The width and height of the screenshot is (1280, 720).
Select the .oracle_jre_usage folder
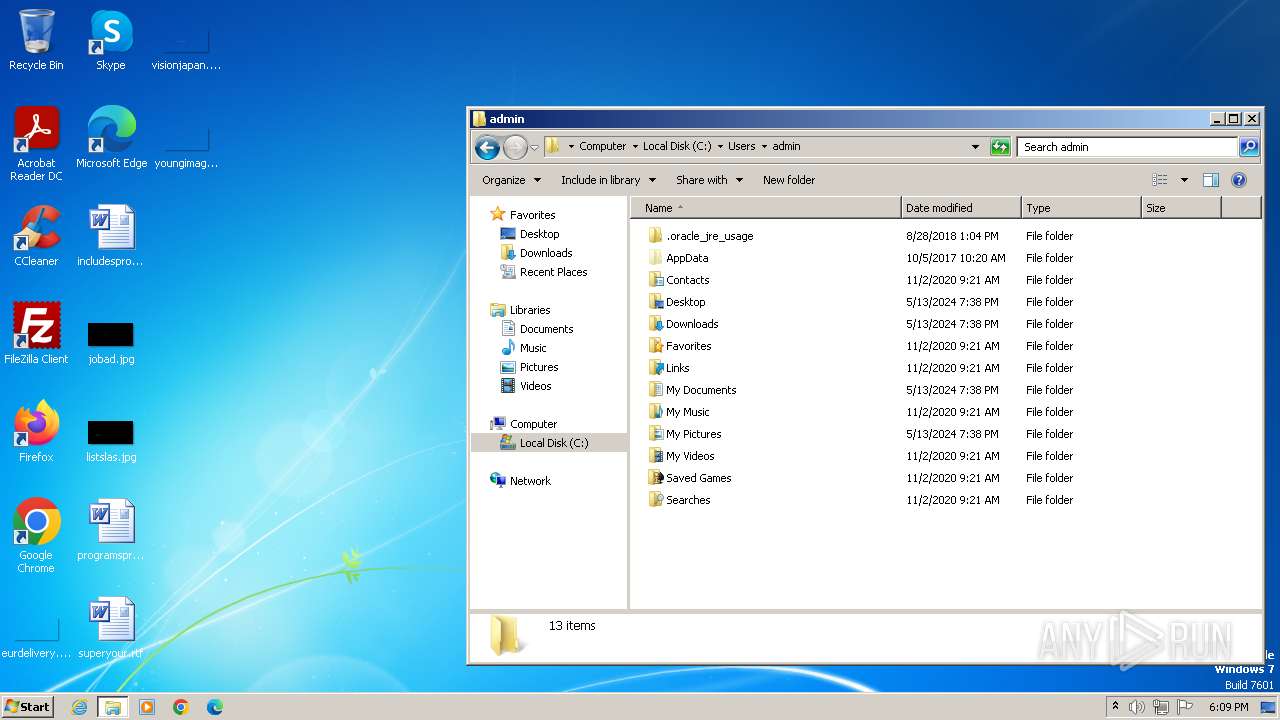(x=709, y=236)
